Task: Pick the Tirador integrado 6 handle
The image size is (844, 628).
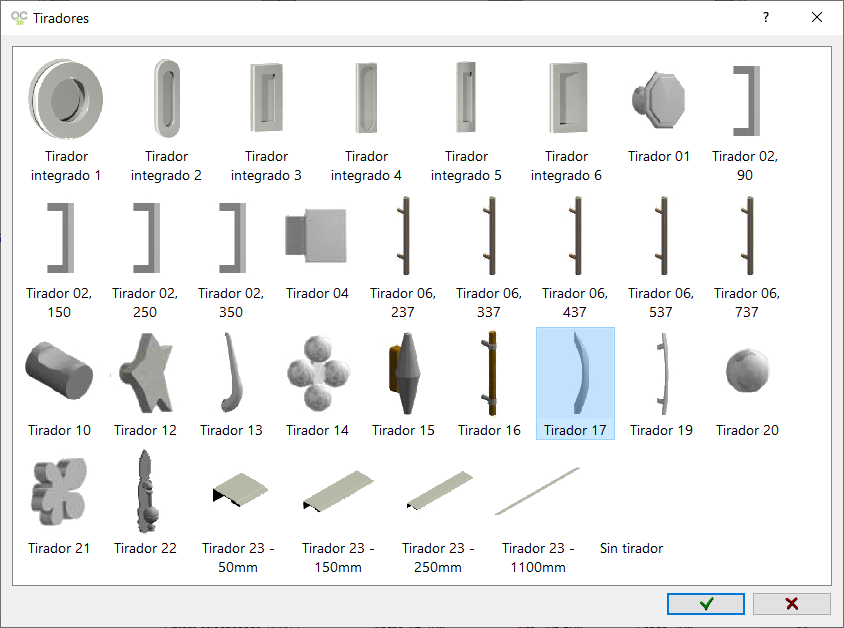Action: tap(566, 120)
